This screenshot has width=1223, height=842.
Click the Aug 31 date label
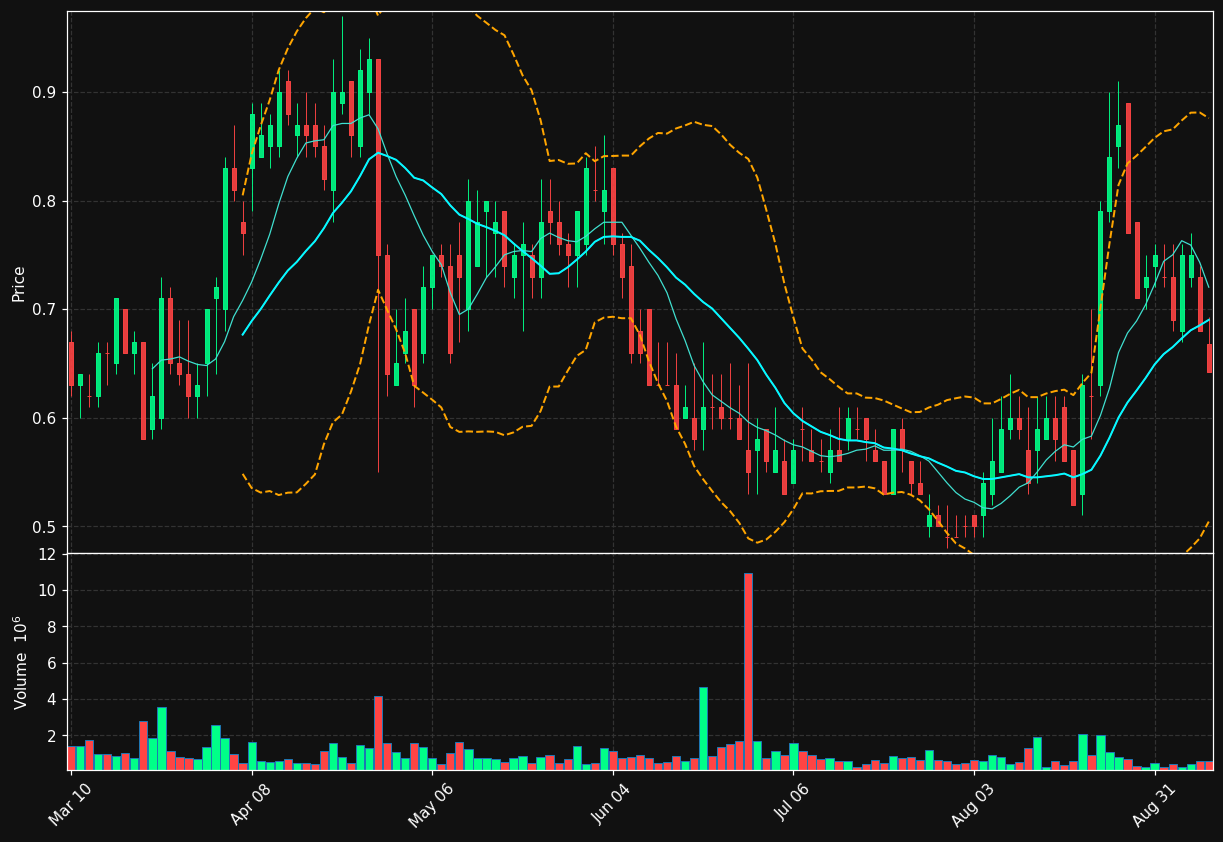(1153, 804)
